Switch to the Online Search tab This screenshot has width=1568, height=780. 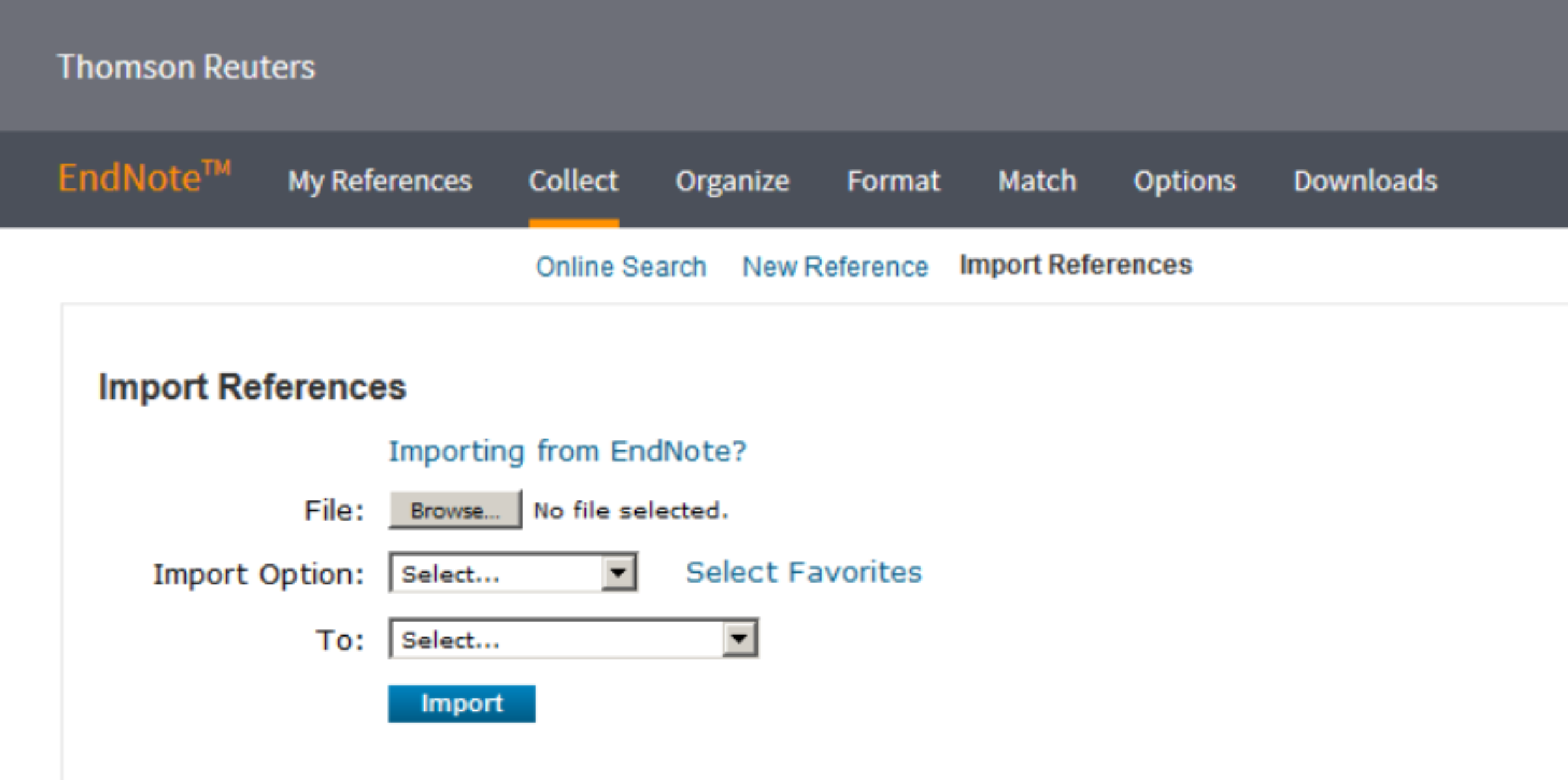coord(621,266)
